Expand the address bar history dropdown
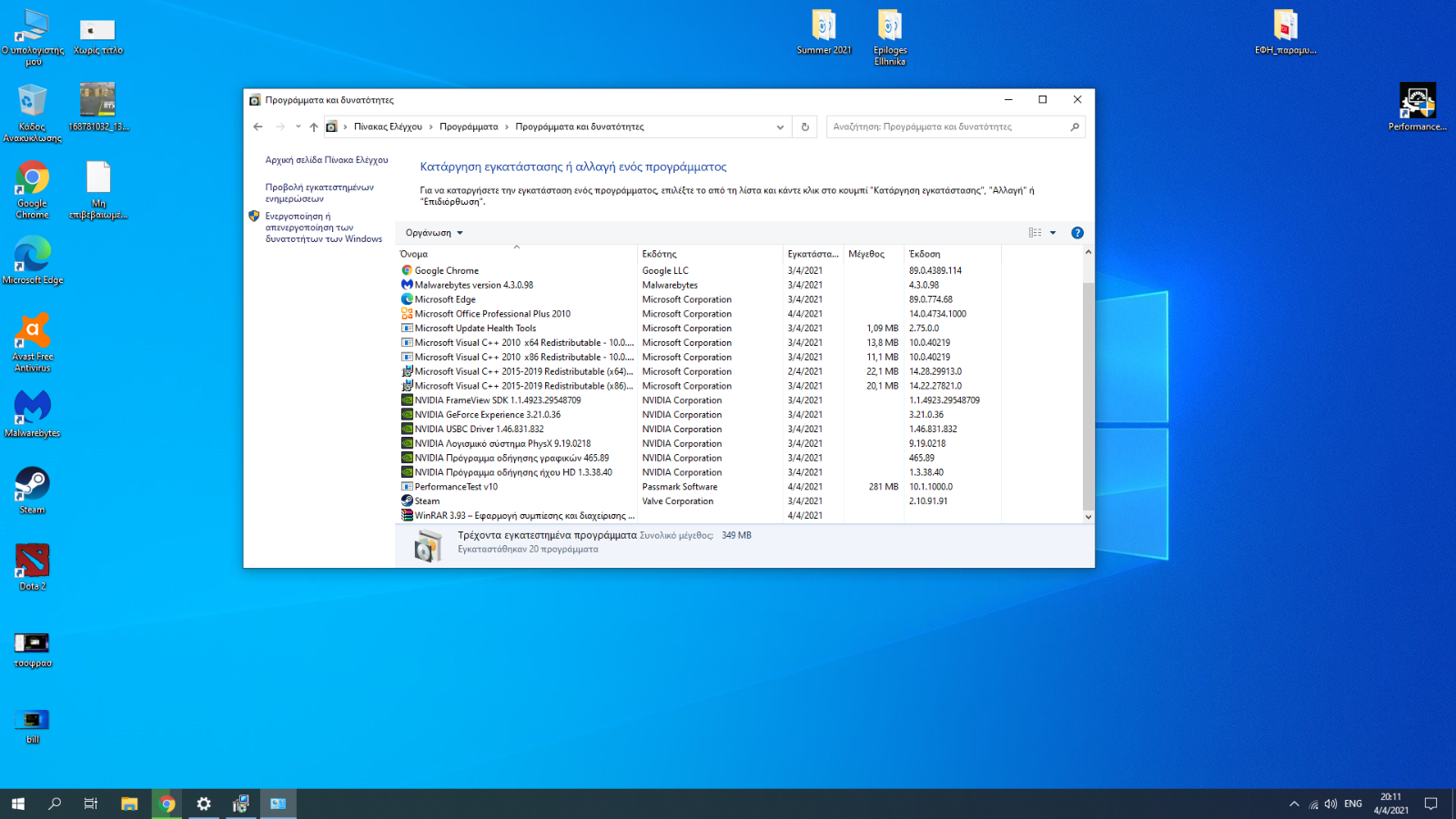 coord(780,127)
